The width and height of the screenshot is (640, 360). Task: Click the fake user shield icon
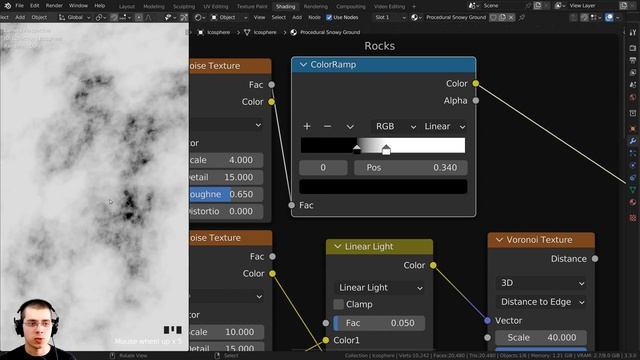coord(493,18)
